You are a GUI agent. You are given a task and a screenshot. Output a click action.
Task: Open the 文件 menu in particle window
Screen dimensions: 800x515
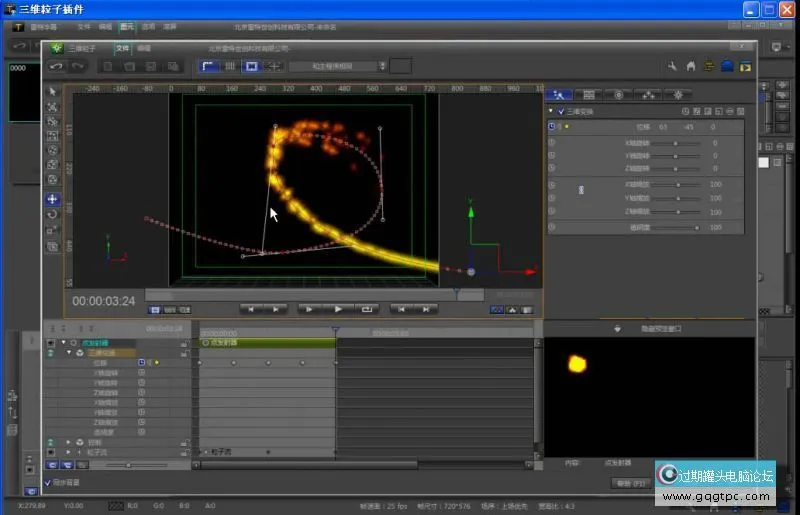click(x=122, y=47)
